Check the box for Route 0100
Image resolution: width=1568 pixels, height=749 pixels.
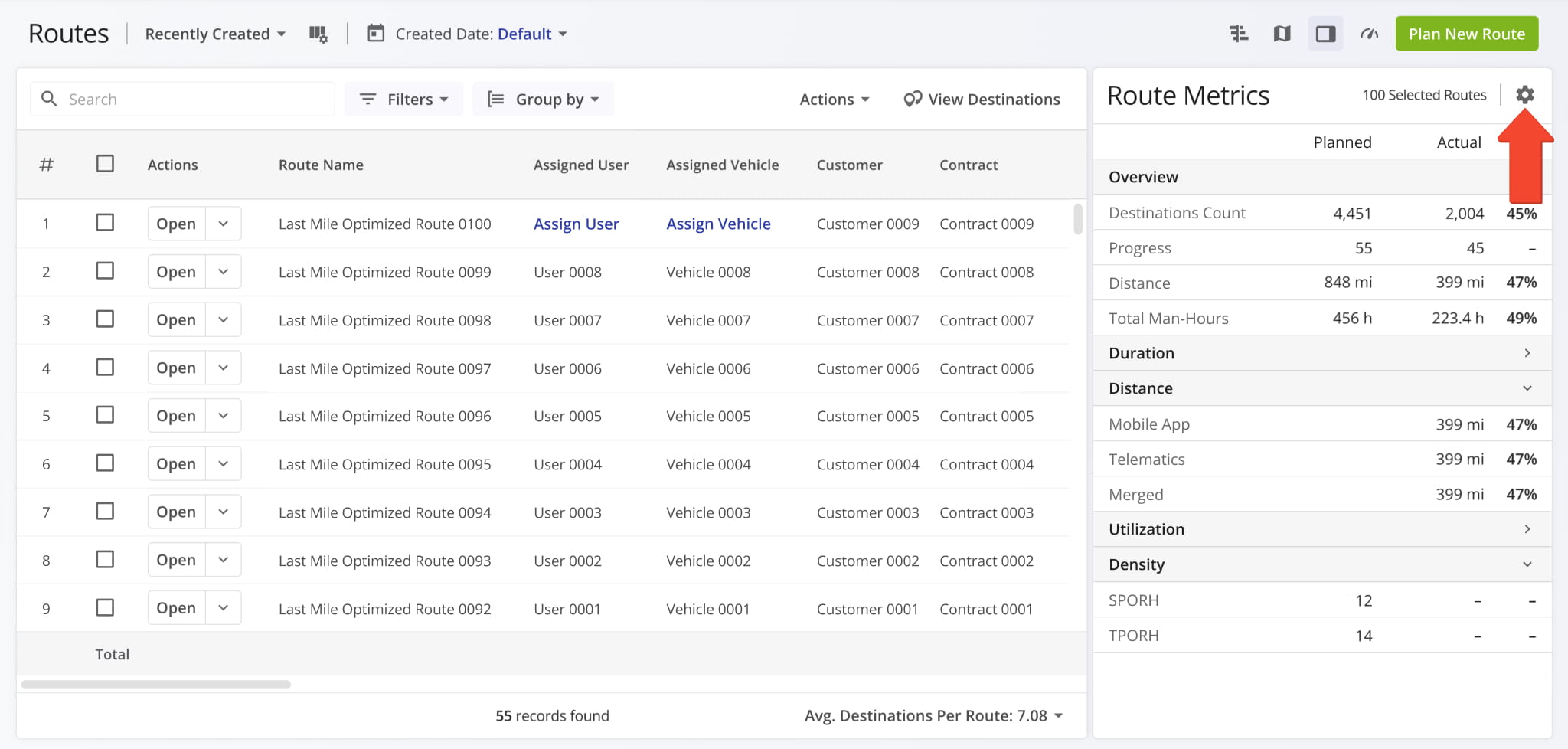click(x=105, y=223)
